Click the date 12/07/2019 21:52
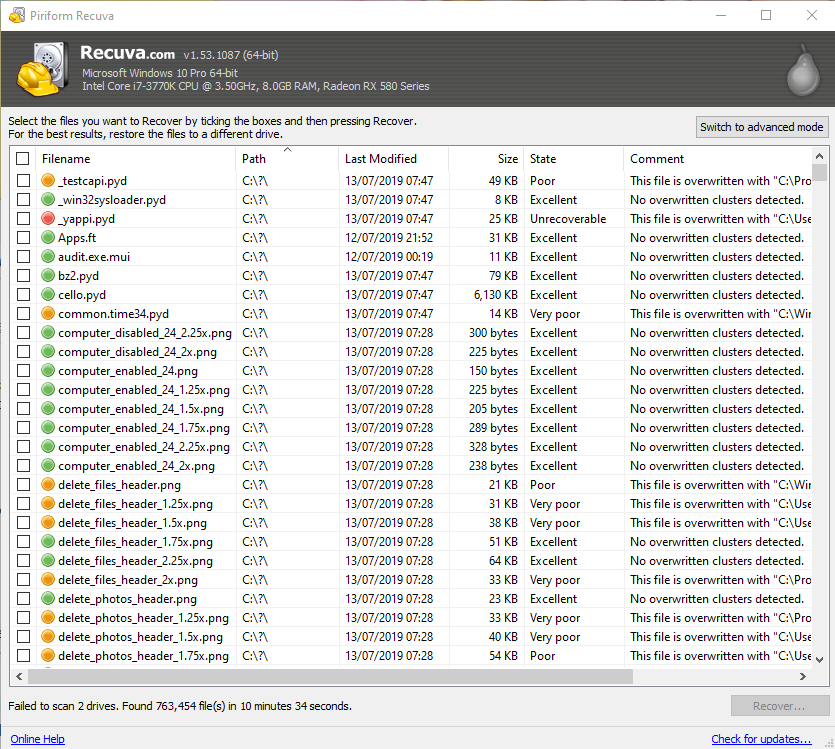 pos(389,237)
